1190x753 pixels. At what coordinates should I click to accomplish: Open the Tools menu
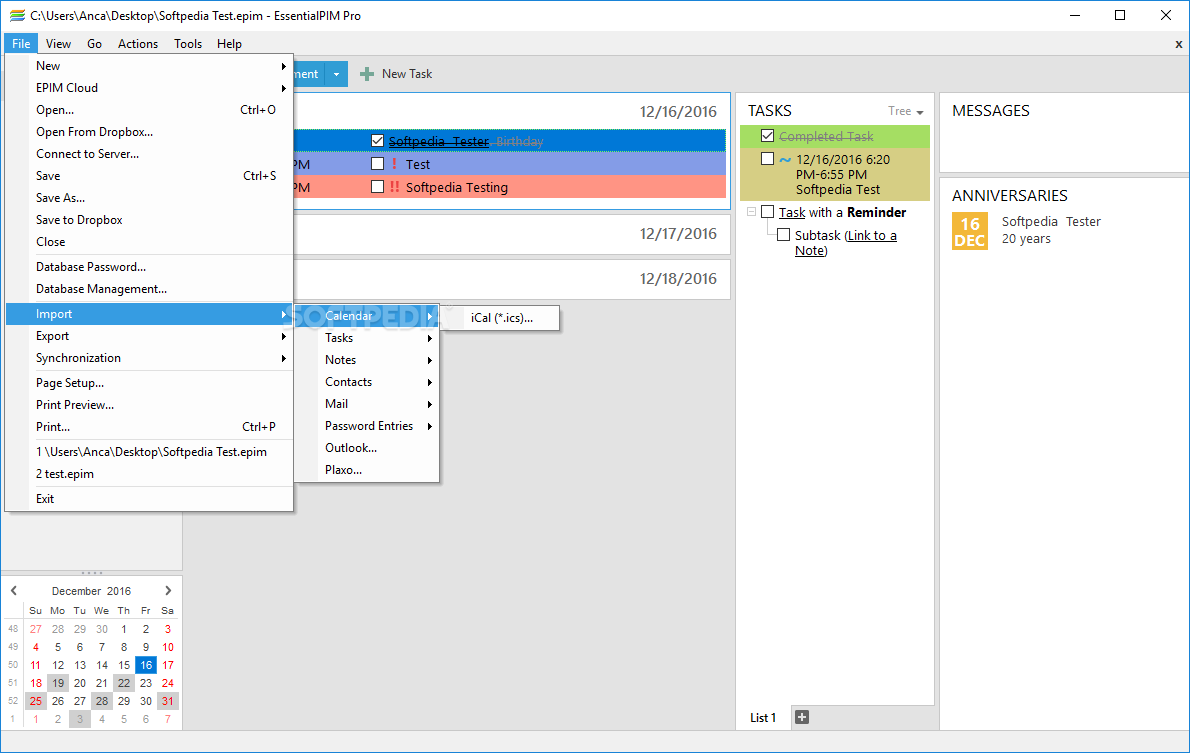[x=187, y=44]
